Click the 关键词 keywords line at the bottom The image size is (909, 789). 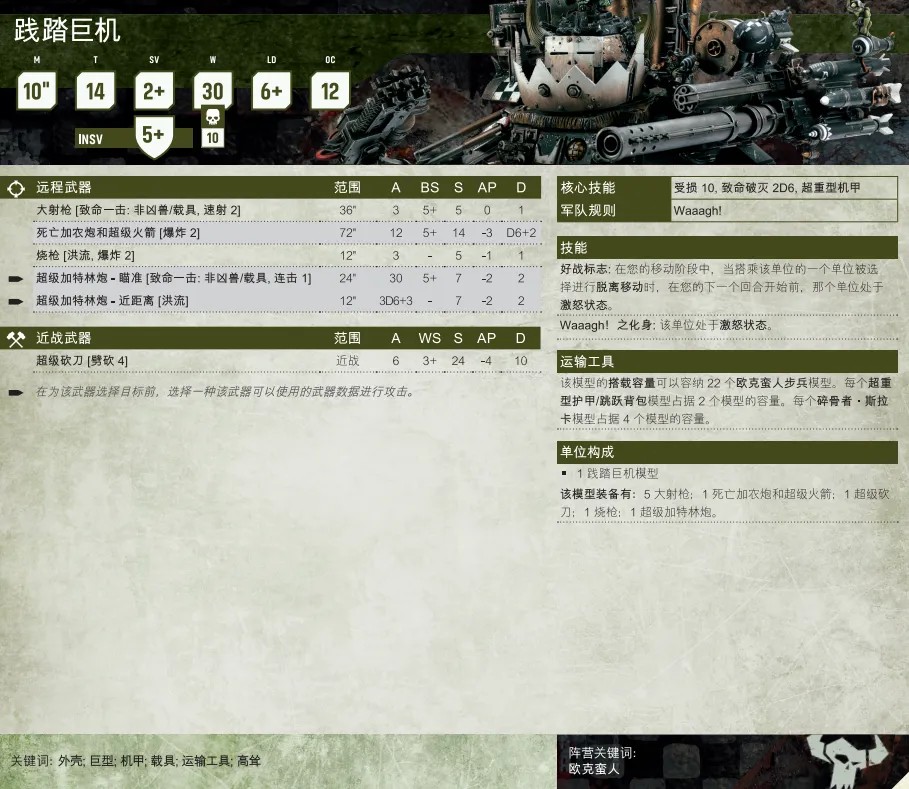pyautogui.click(x=136, y=761)
